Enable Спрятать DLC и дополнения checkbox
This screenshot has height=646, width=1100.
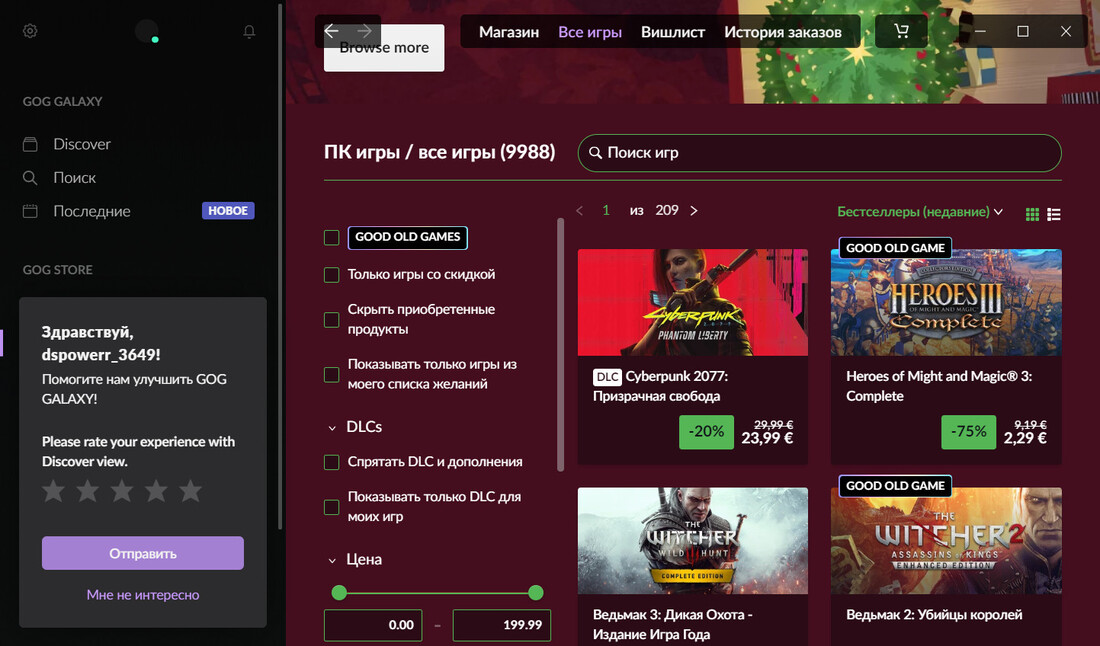[x=332, y=462]
